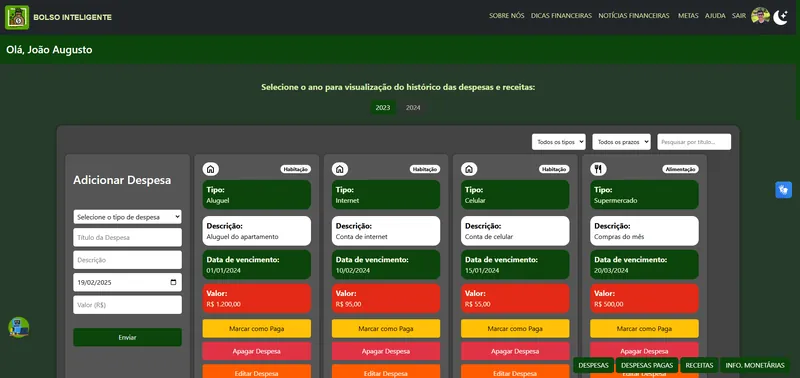Click Enviar to submit the expense

[x=128, y=337]
